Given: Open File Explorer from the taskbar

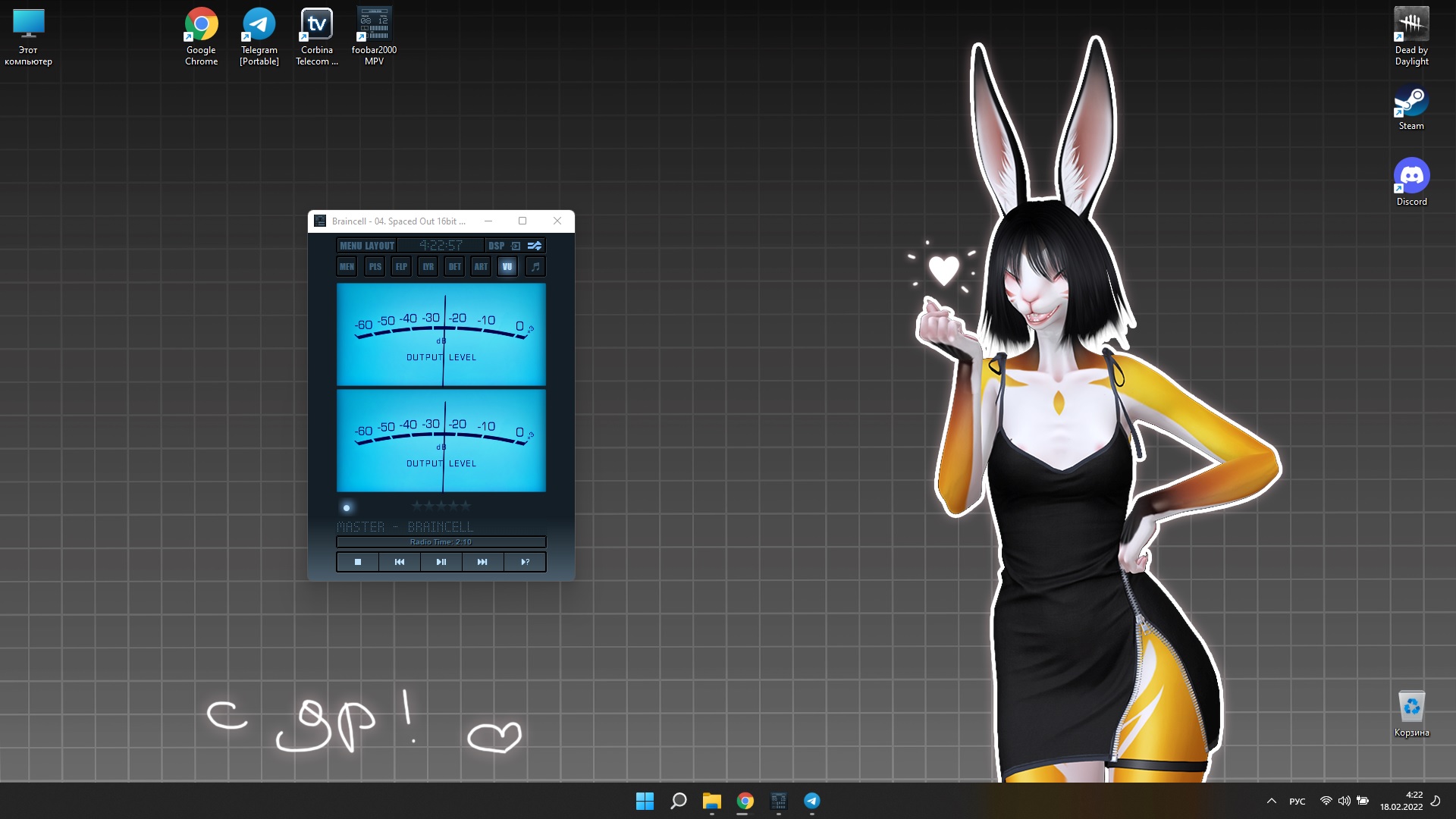Looking at the screenshot, I should coord(711,801).
